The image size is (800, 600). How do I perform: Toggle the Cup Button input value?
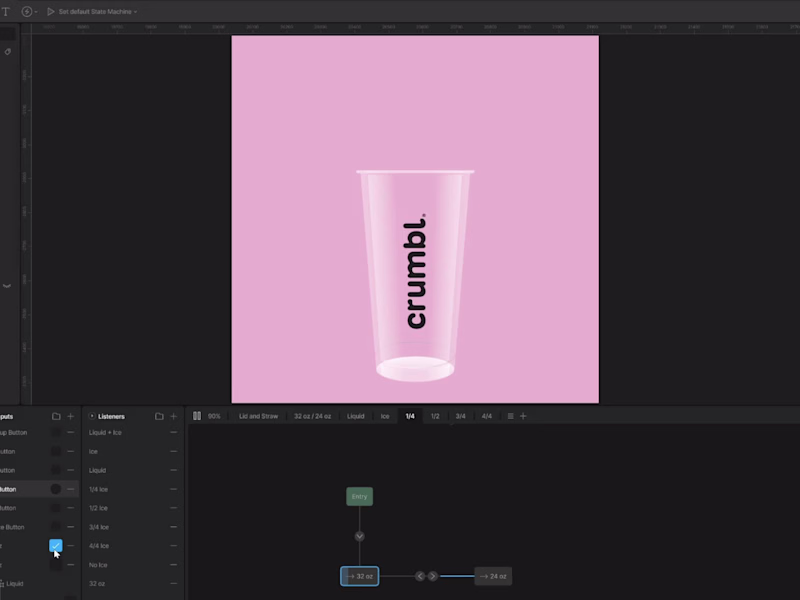pyautogui.click(x=57, y=432)
